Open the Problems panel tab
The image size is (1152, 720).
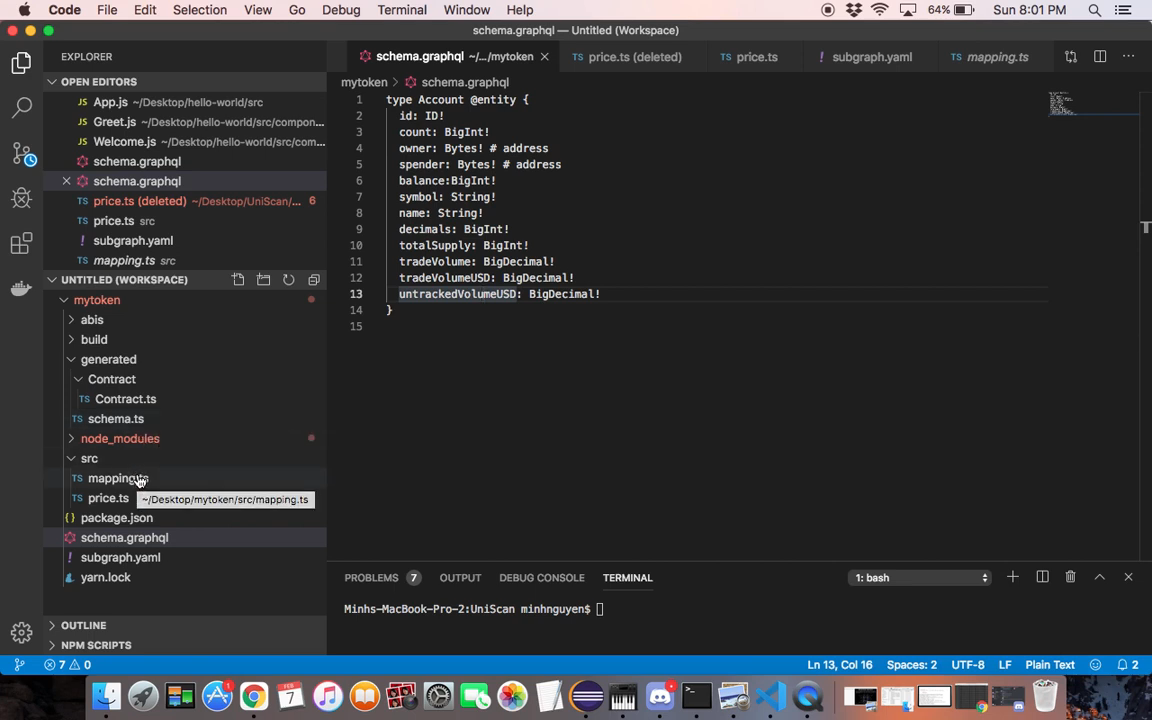coord(382,577)
